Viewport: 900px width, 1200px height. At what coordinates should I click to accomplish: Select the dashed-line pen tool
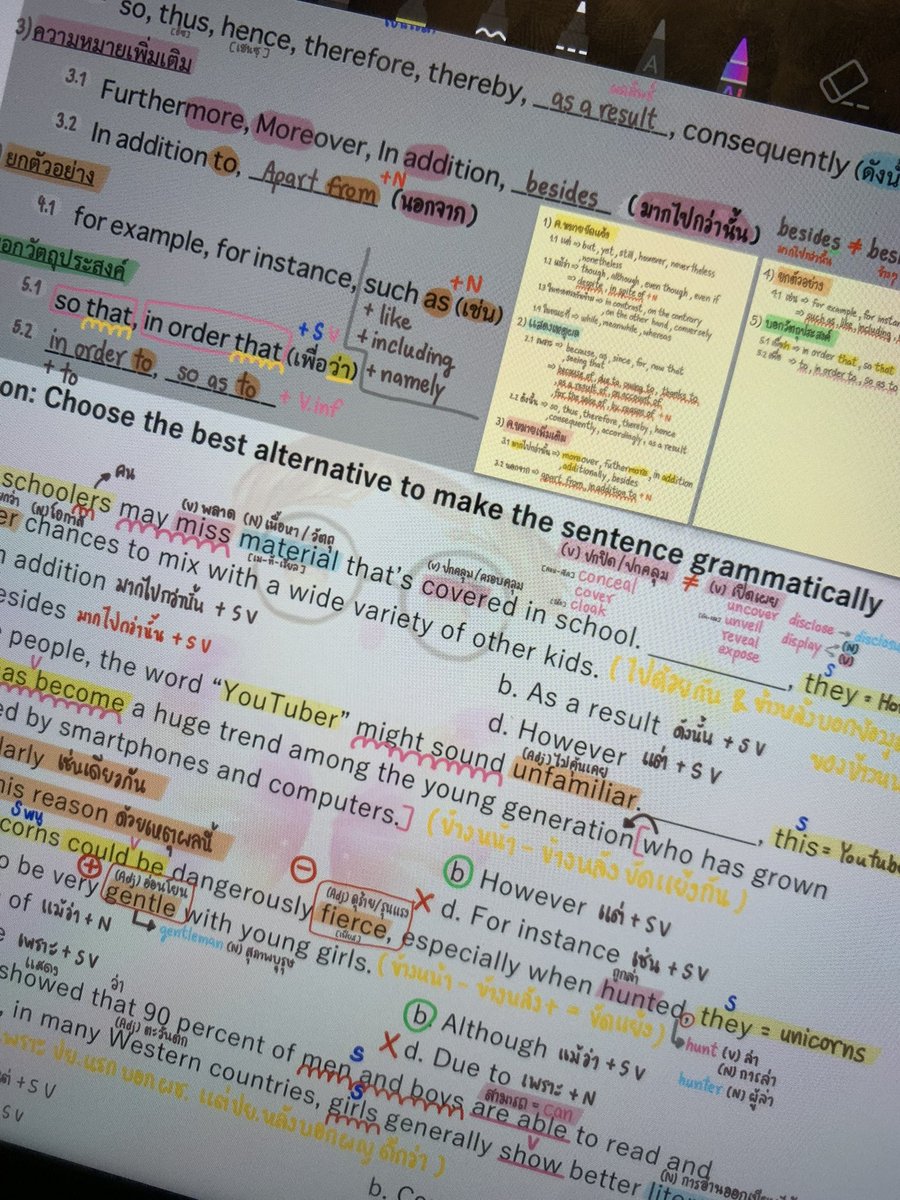pyautogui.click(x=573, y=31)
